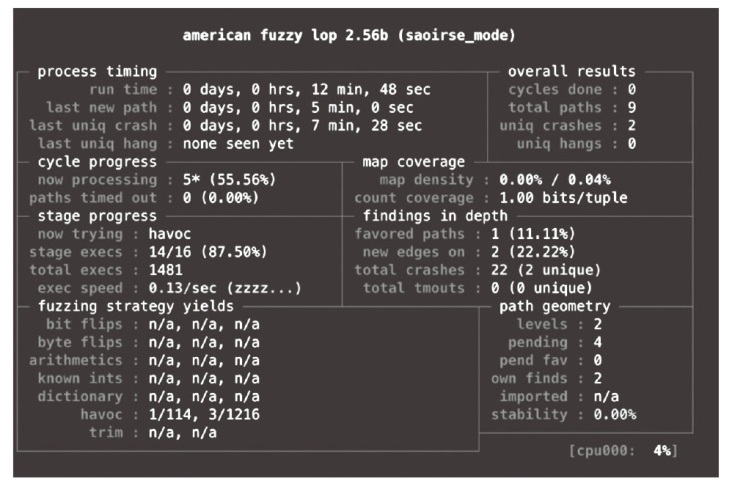Image resolution: width=732 pixels, height=489 pixels.
Task: Click the process timing section header
Action: (97, 72)
